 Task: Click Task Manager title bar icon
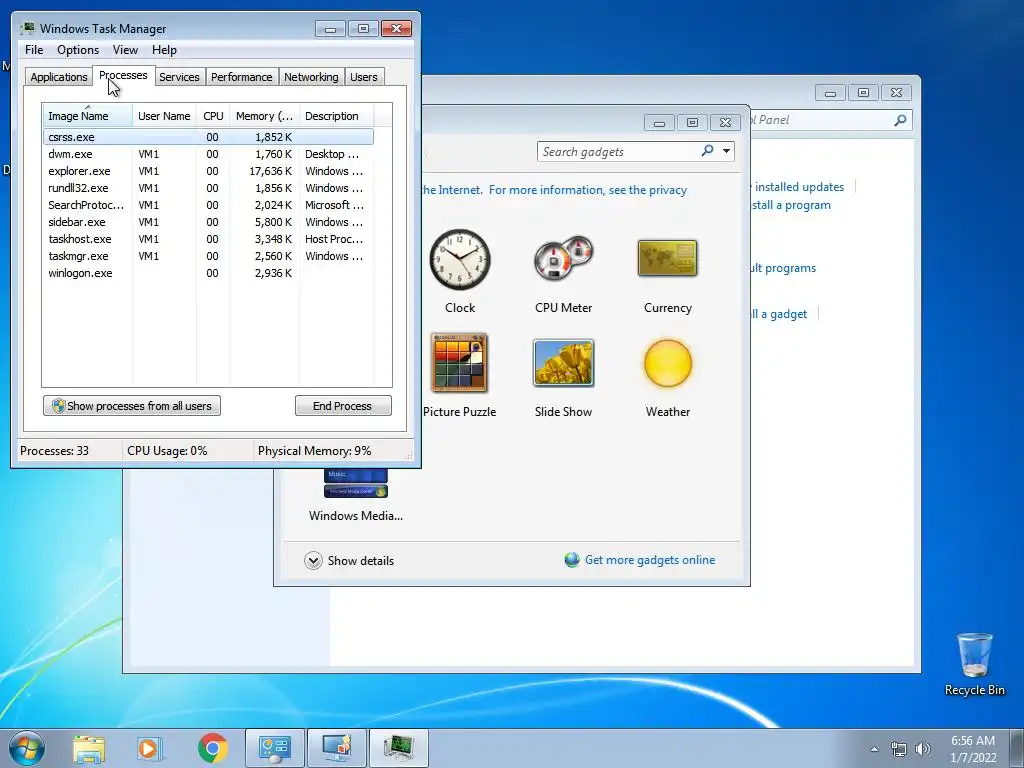27,28
